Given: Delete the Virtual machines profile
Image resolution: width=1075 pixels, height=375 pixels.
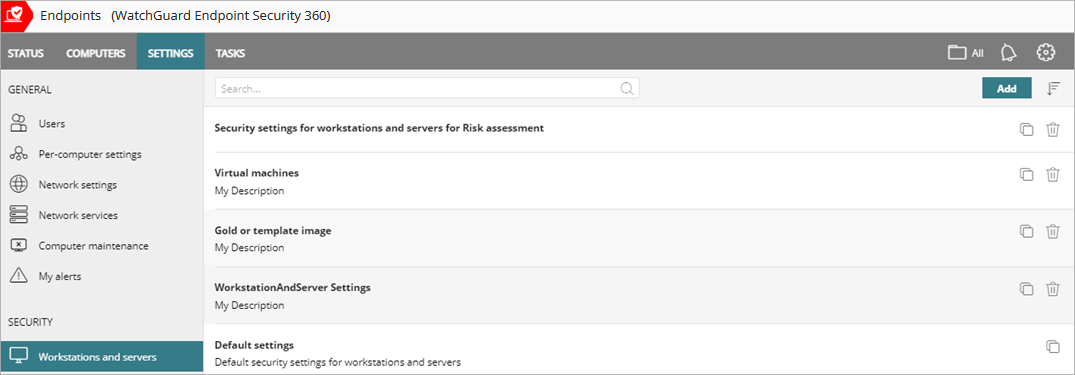Looking at the screenshot, I should [1052, 175].
